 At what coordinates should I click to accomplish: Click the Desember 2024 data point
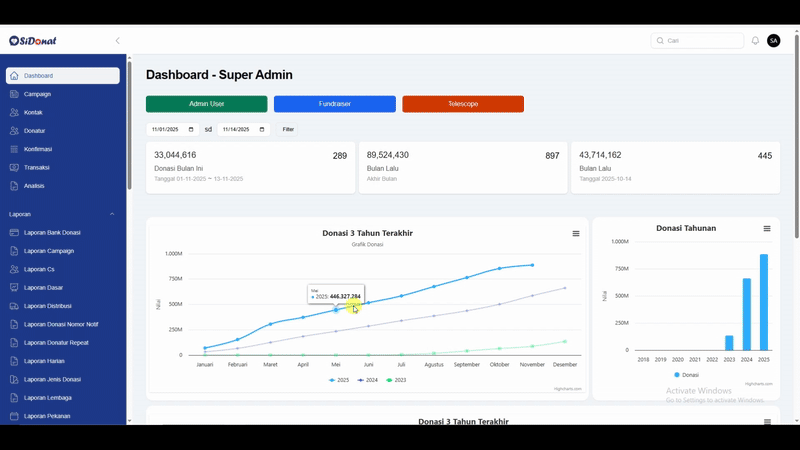click(565, 288)
